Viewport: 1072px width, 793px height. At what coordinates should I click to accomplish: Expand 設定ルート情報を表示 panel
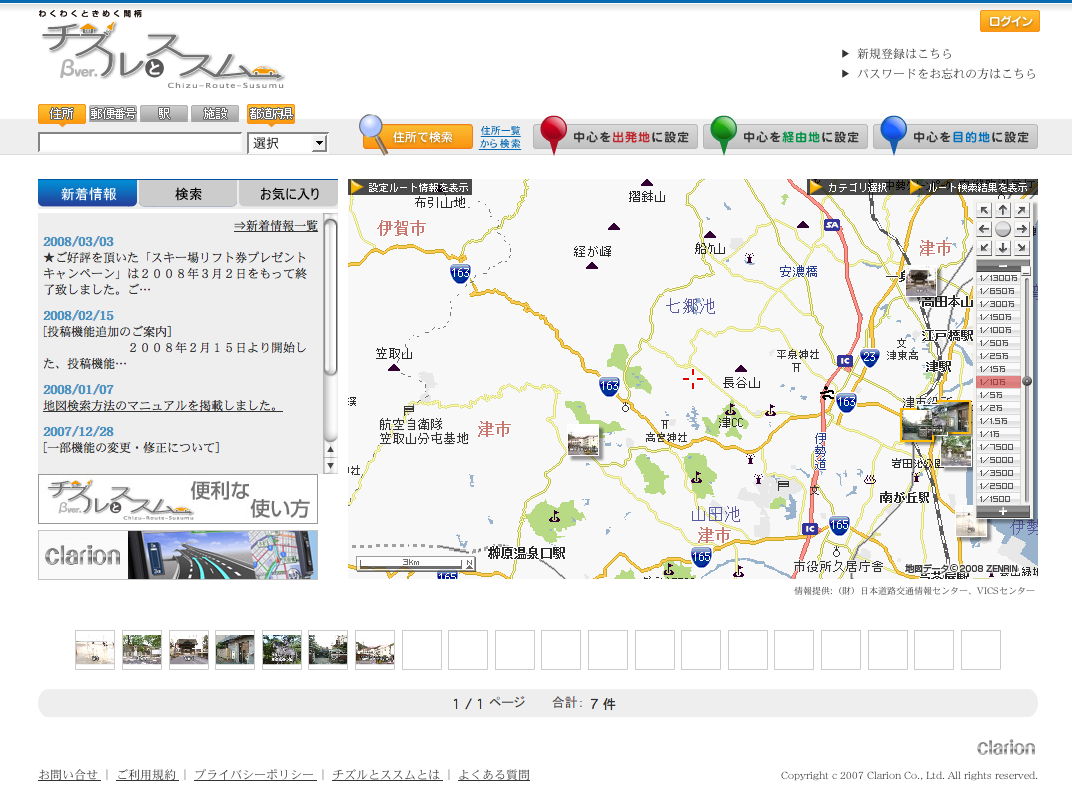click(x=410, y=187)
